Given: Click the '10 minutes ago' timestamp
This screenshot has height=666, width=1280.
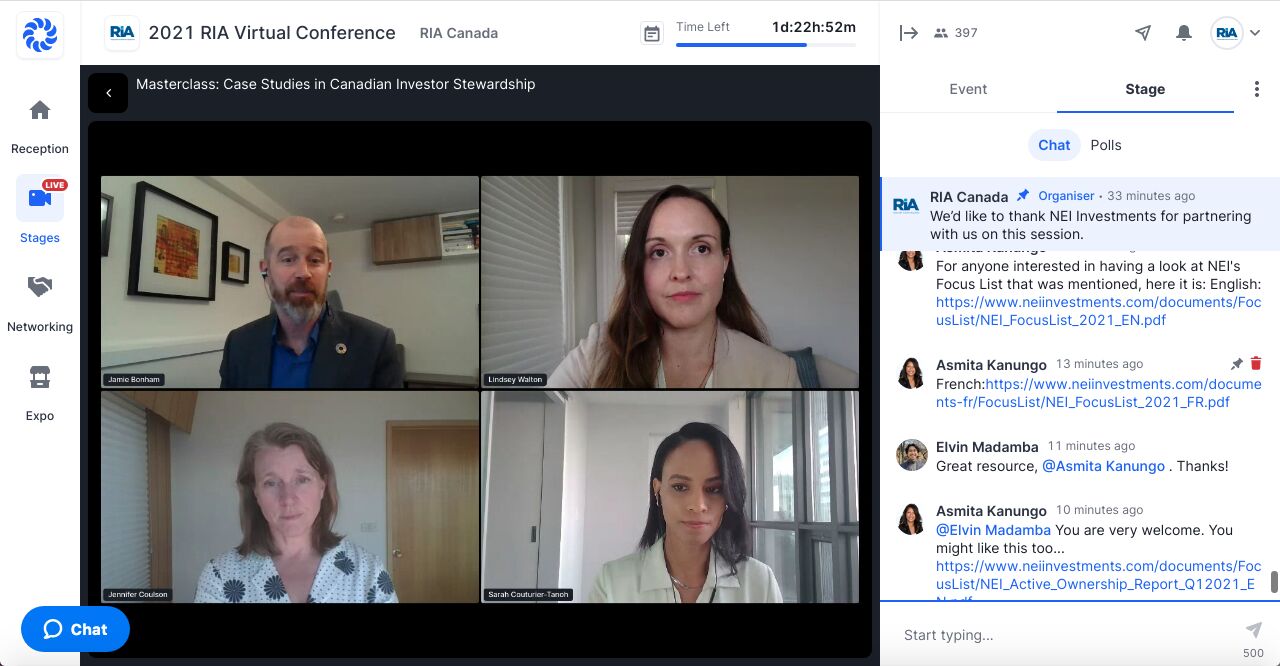Looking at the screenshot, I should (1099, 510).
